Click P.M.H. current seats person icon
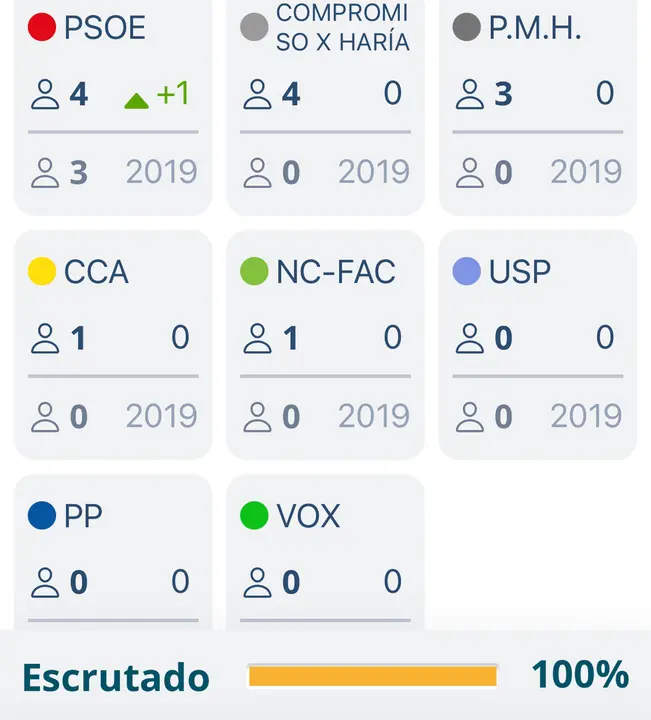Image resolution: width=651 pixels, height=720 pixels. click(470, 94)
